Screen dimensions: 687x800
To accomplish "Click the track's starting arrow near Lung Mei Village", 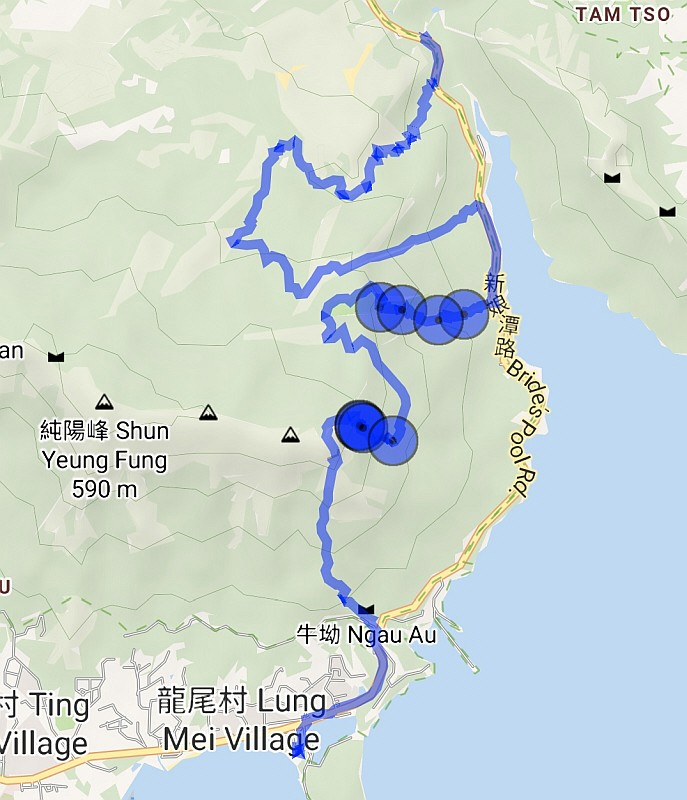I will coord(298,750).
